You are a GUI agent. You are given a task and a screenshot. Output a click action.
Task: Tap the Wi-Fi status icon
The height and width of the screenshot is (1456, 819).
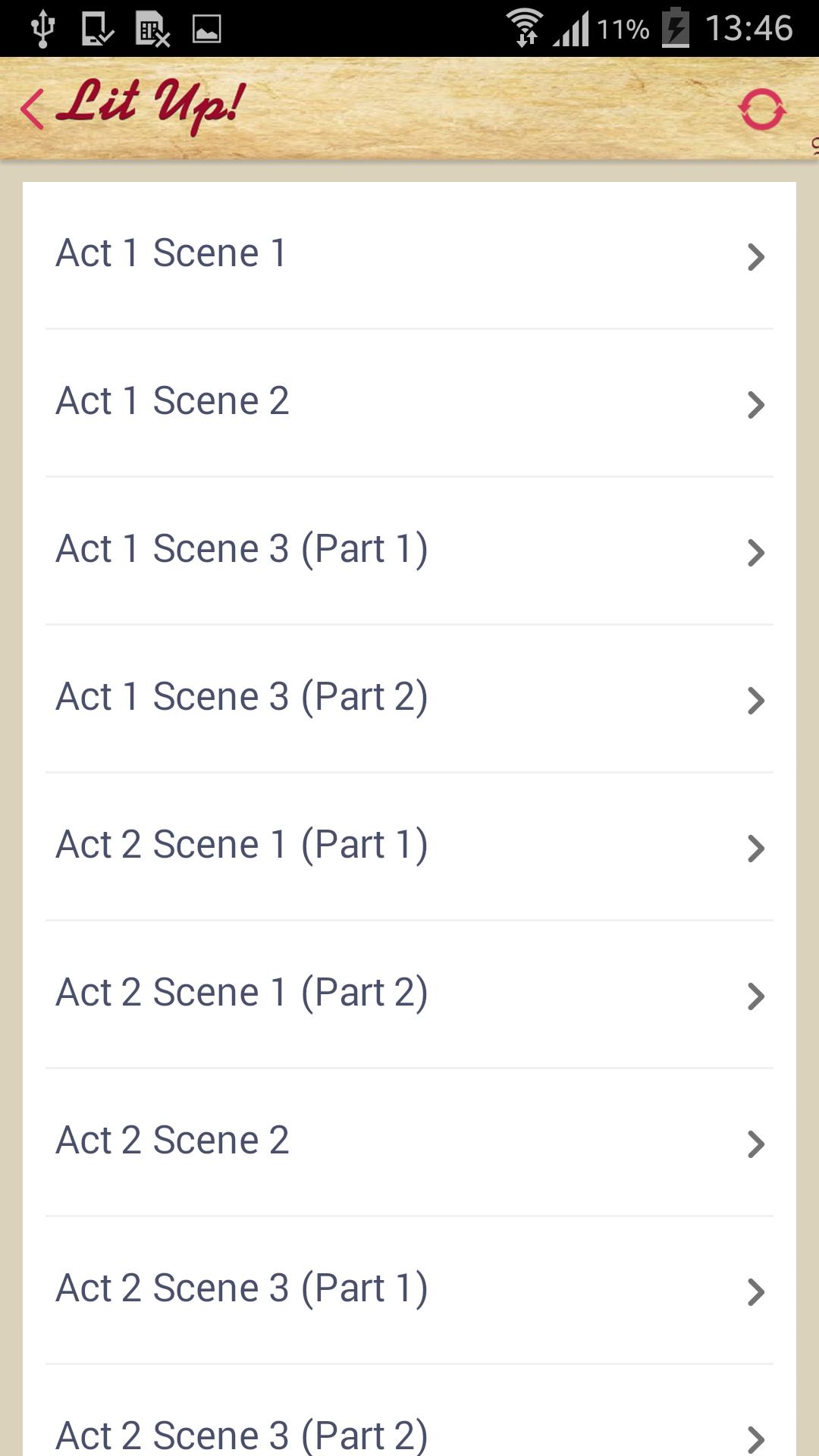[525, 29]
